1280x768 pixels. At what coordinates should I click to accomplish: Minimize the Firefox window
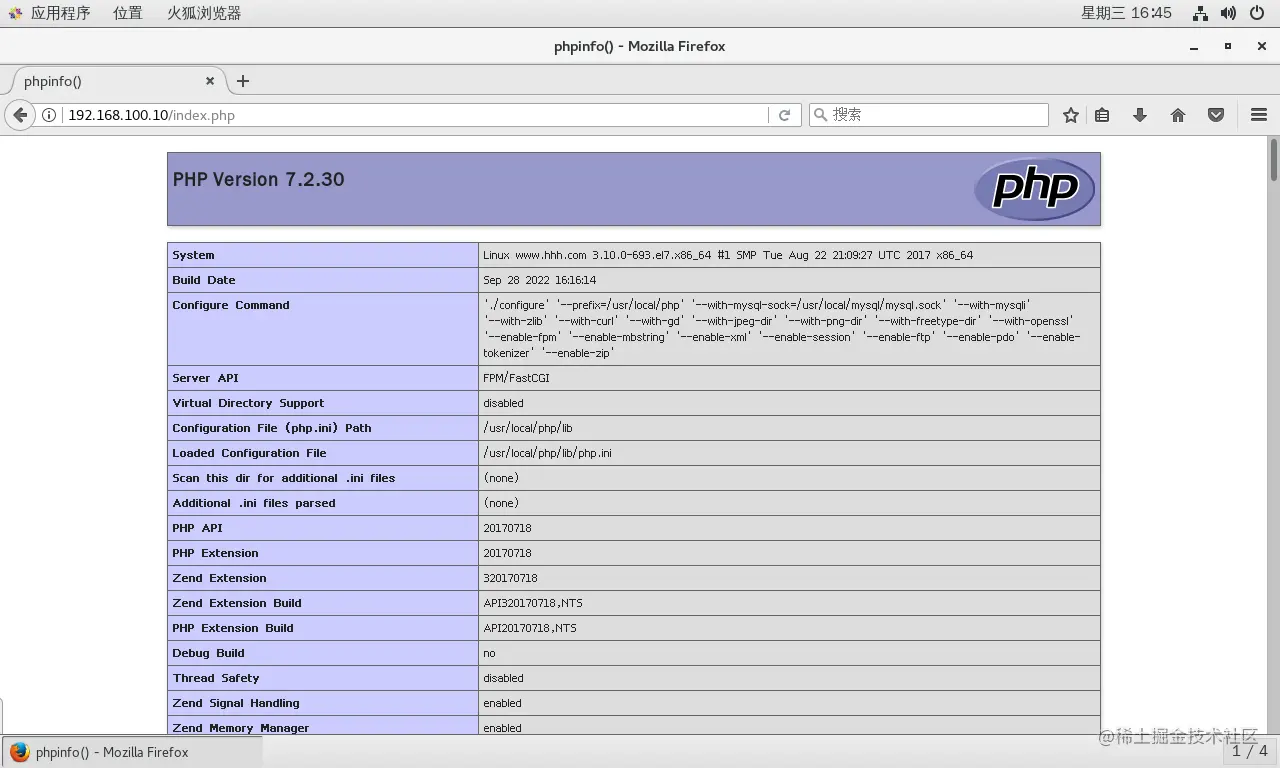coord(1194,47)
